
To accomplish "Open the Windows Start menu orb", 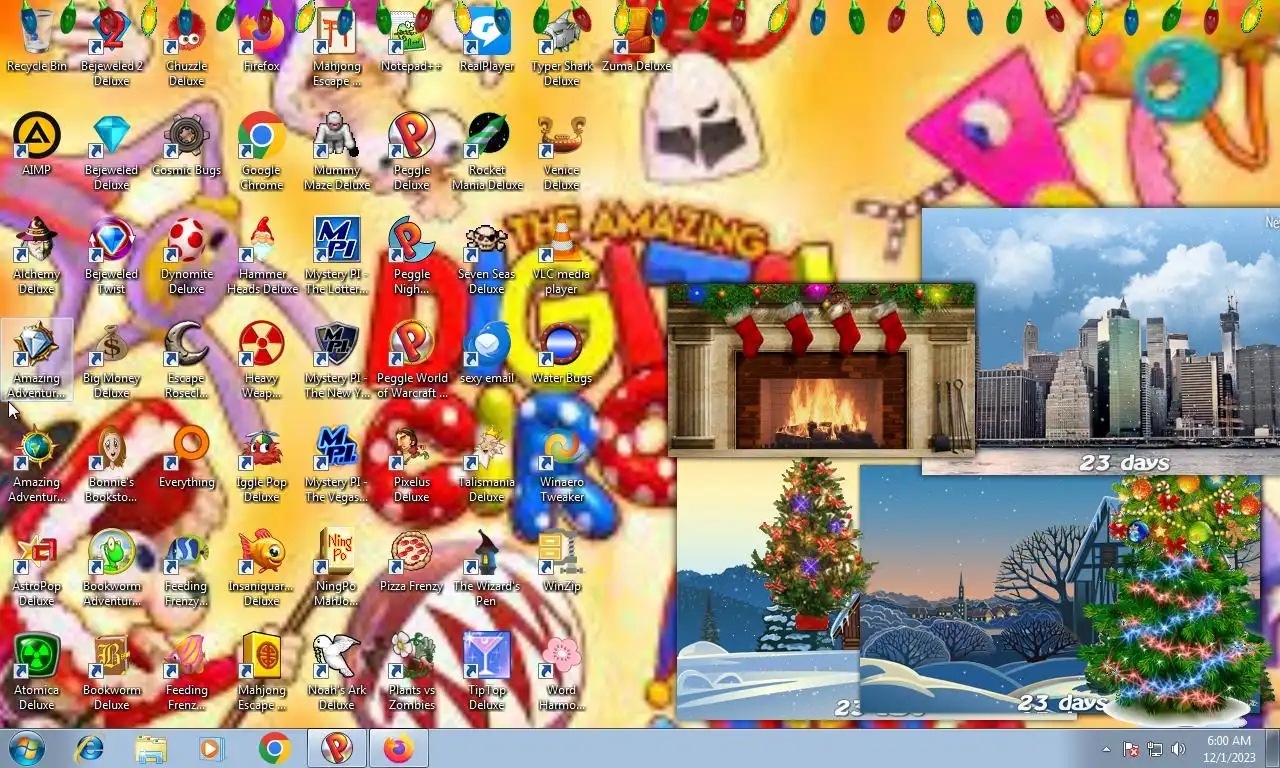I will 27,748.
